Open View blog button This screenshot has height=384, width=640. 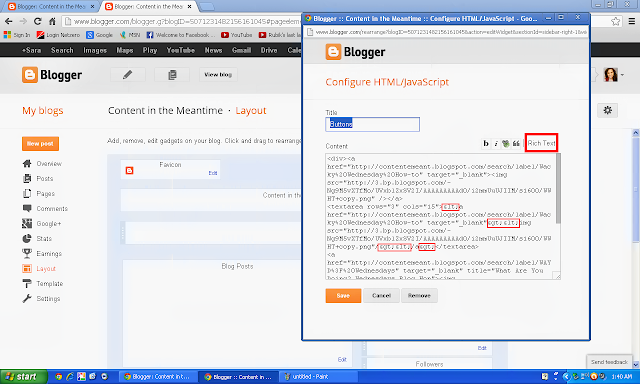[x=218, y=75]
